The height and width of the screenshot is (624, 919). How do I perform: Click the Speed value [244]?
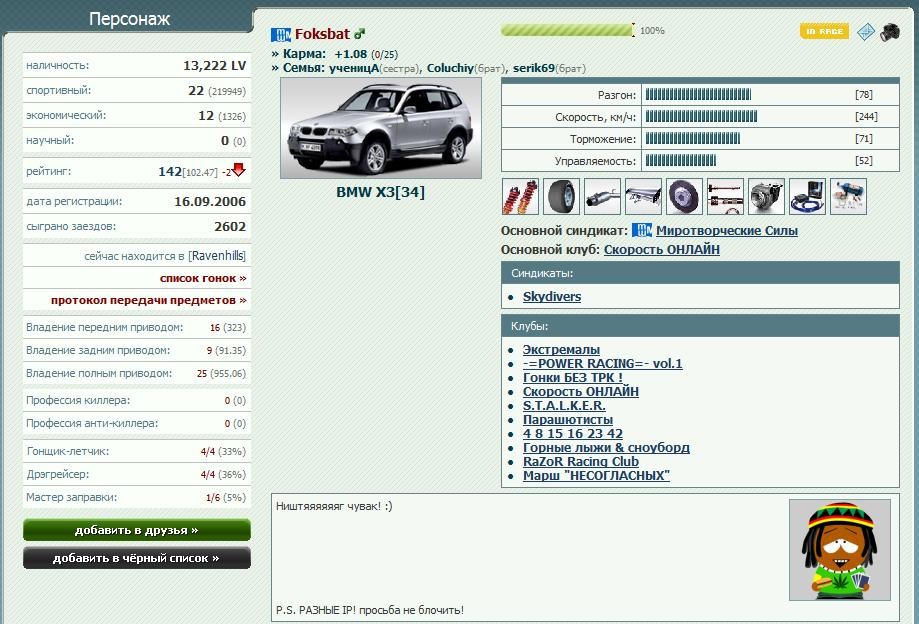(866, 117)
